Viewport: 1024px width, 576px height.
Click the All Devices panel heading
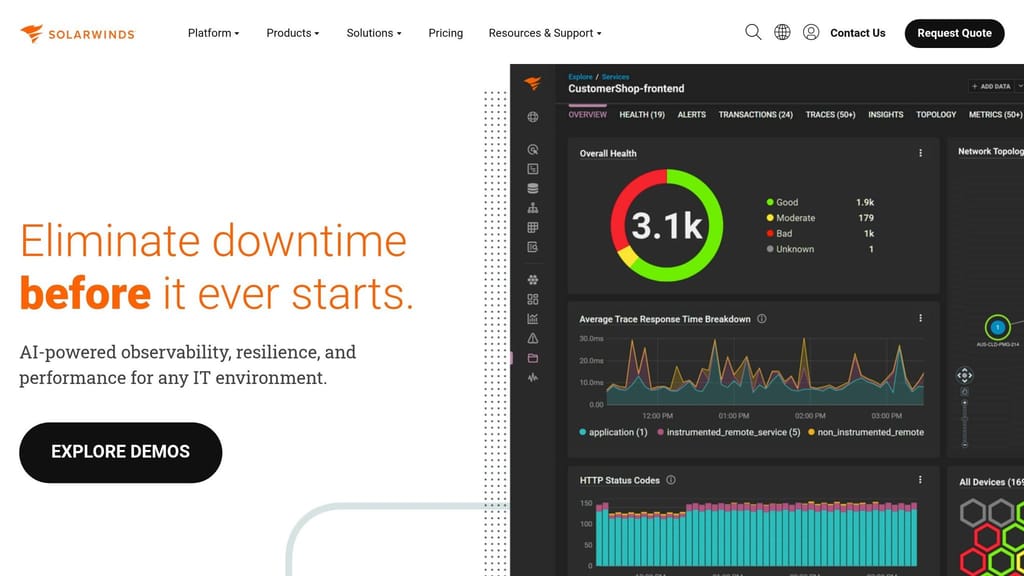pos(991,482)
